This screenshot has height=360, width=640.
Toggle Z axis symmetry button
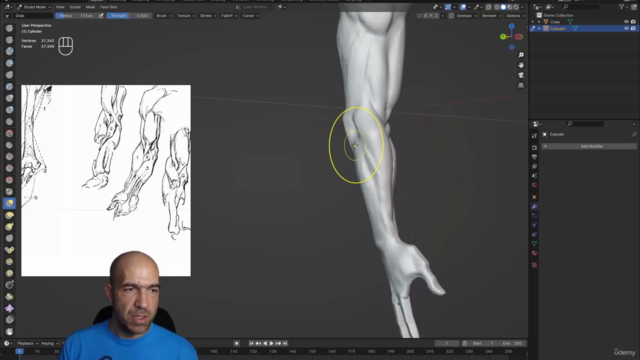click(x=436, y=16)
